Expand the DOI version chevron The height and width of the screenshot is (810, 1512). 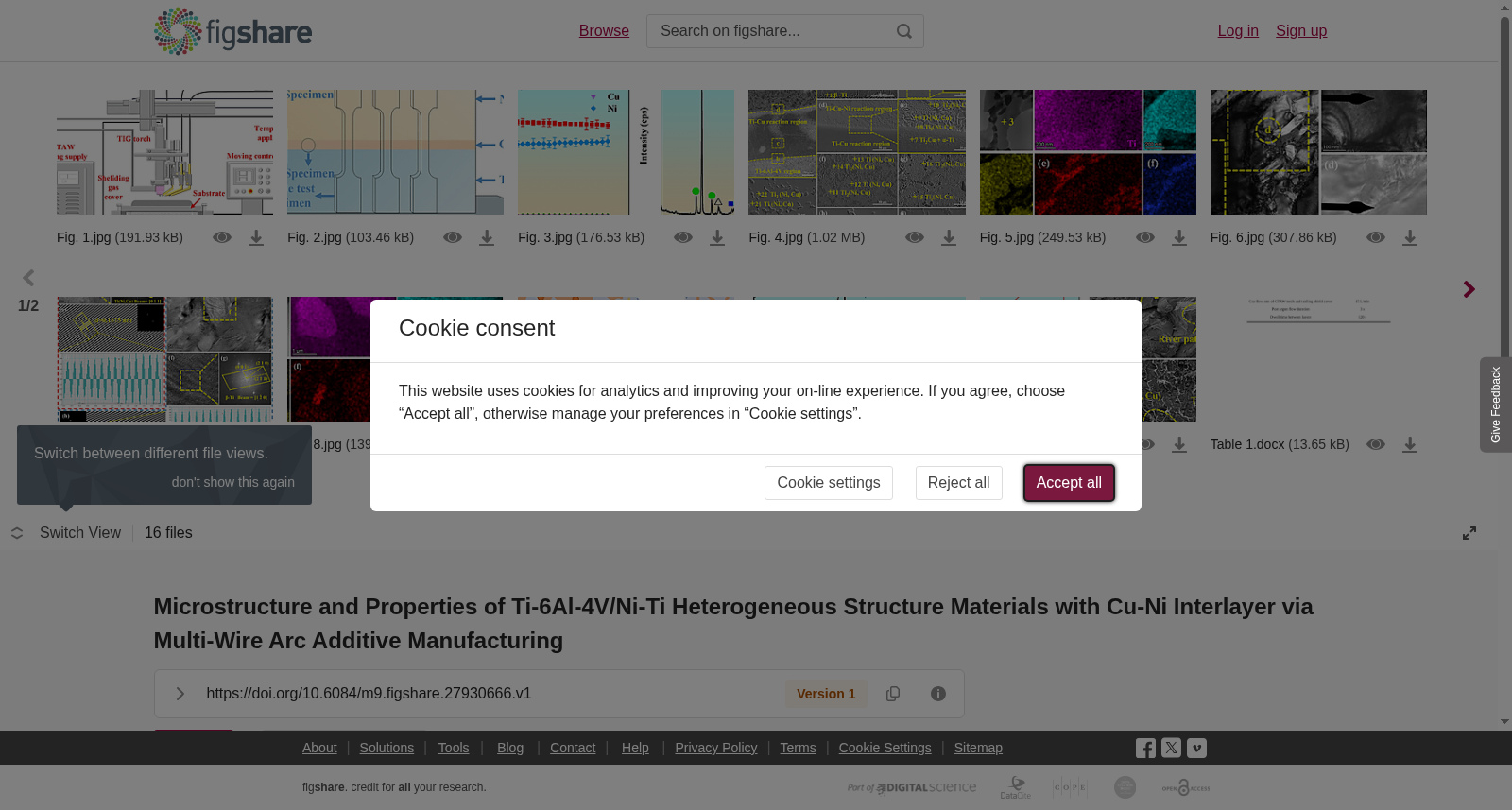[x=180, y=694]
